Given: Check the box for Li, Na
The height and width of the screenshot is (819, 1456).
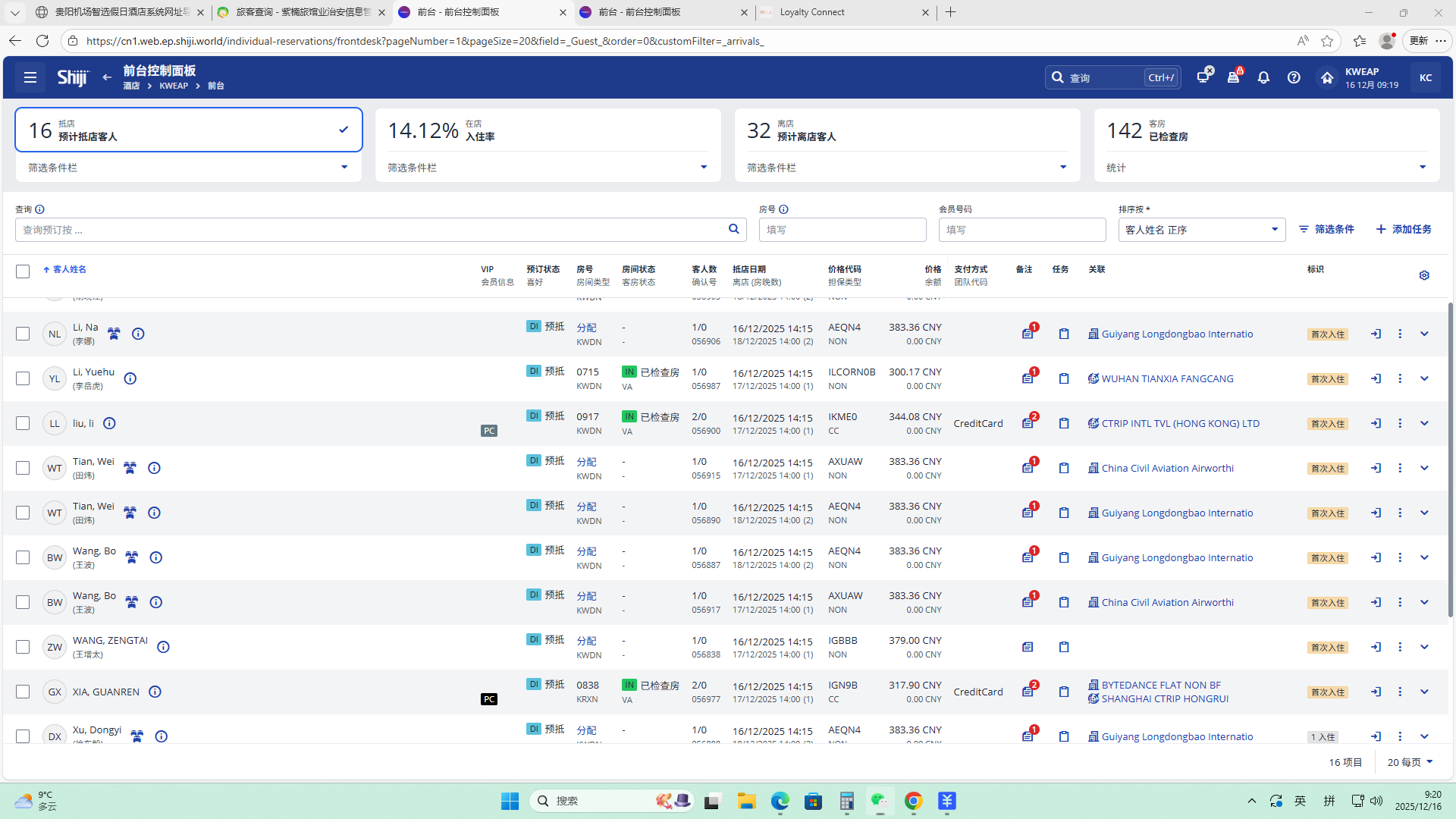Looking at the screenshot, I should pos(23,334).
